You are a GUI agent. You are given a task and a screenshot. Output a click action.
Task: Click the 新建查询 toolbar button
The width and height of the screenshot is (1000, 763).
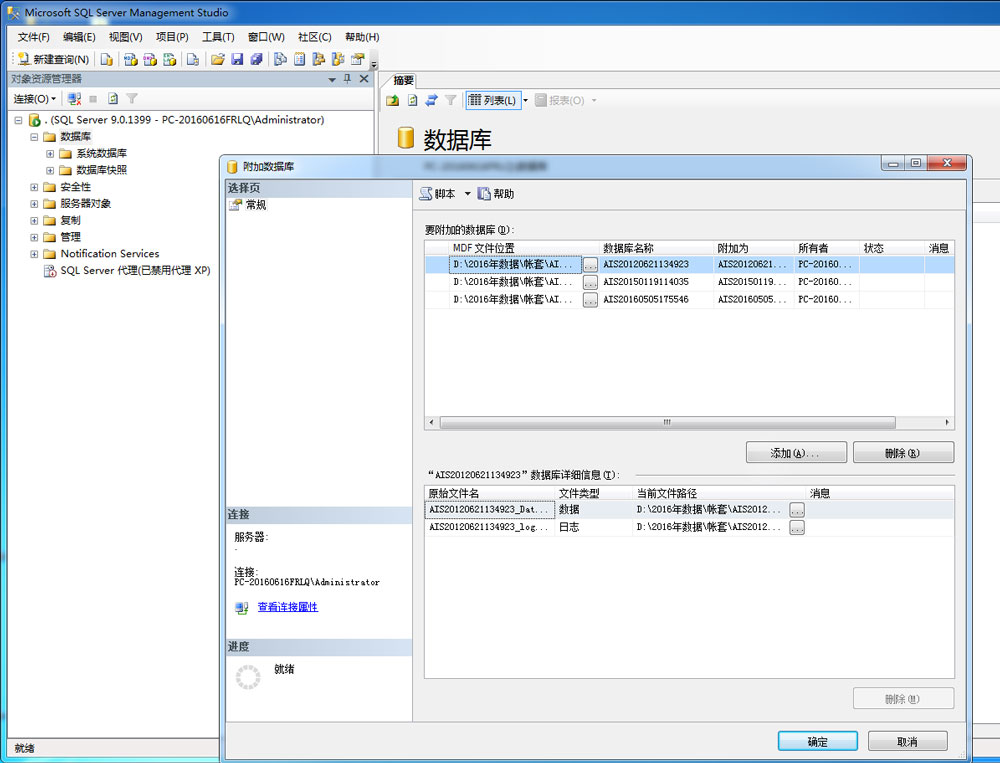pos(54,59)
